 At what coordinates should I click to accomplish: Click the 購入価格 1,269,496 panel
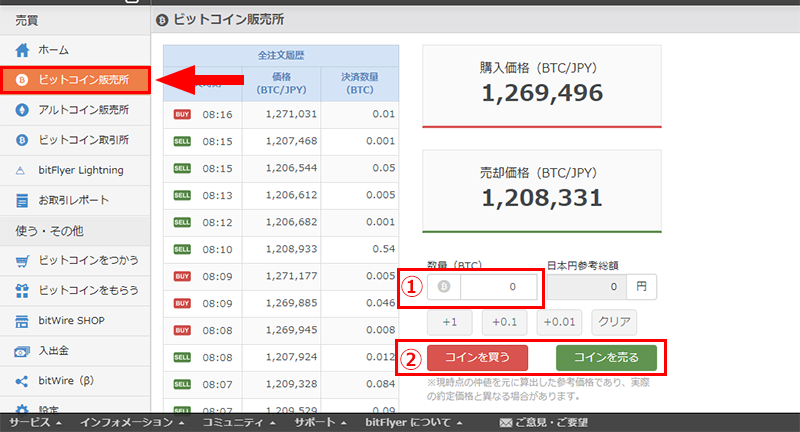point(542,86)
